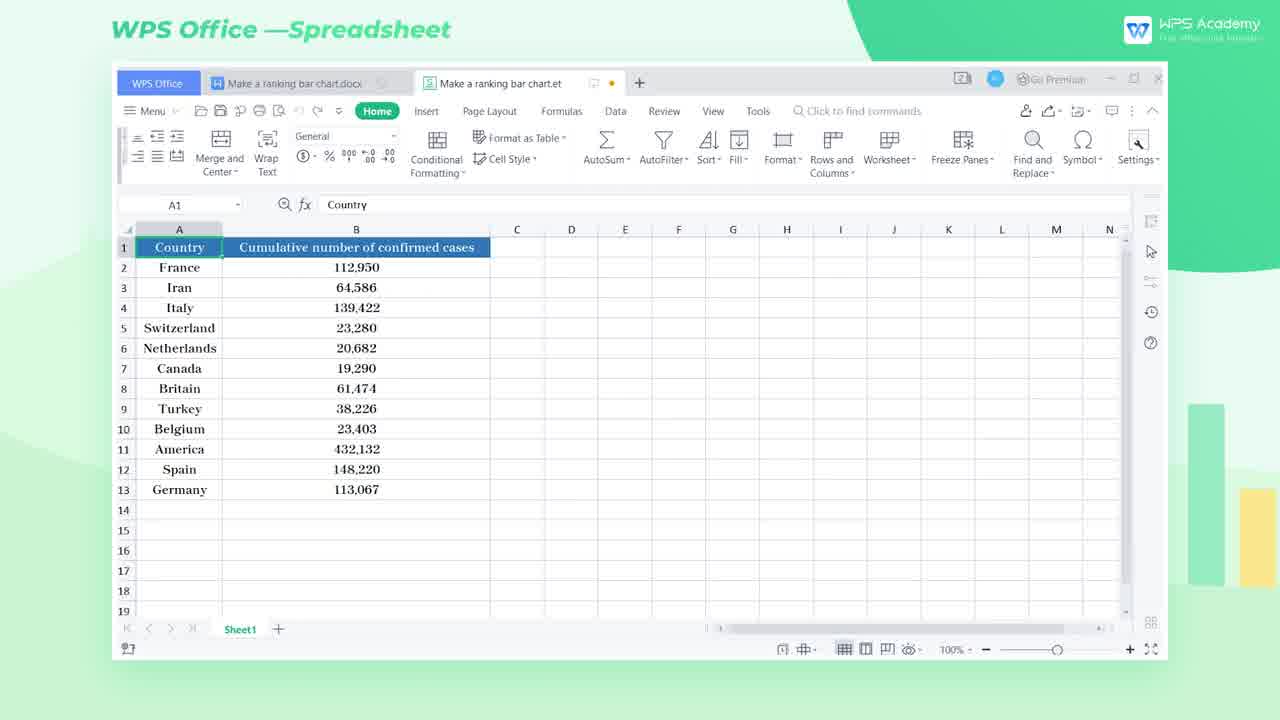Switch to the Data tab
The width and height of the screenshot is (1280, 720).
coord(616,111)
